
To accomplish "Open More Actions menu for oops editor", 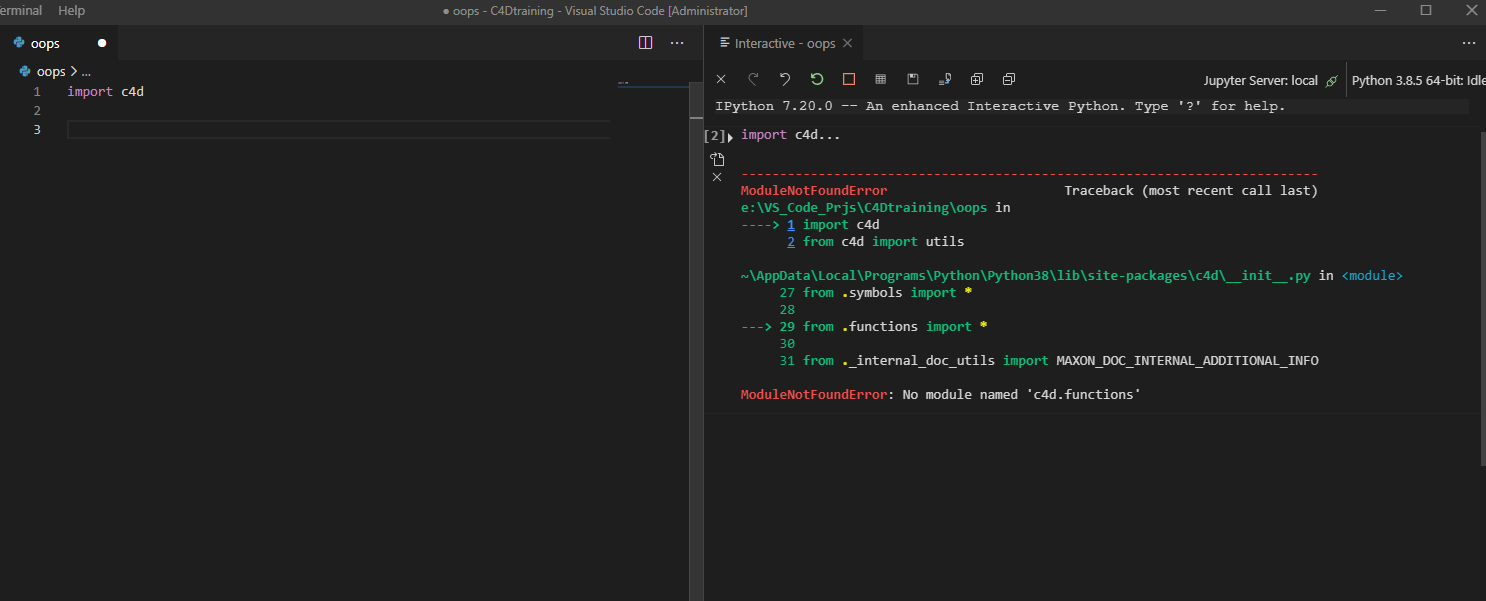I will [677, 43].
